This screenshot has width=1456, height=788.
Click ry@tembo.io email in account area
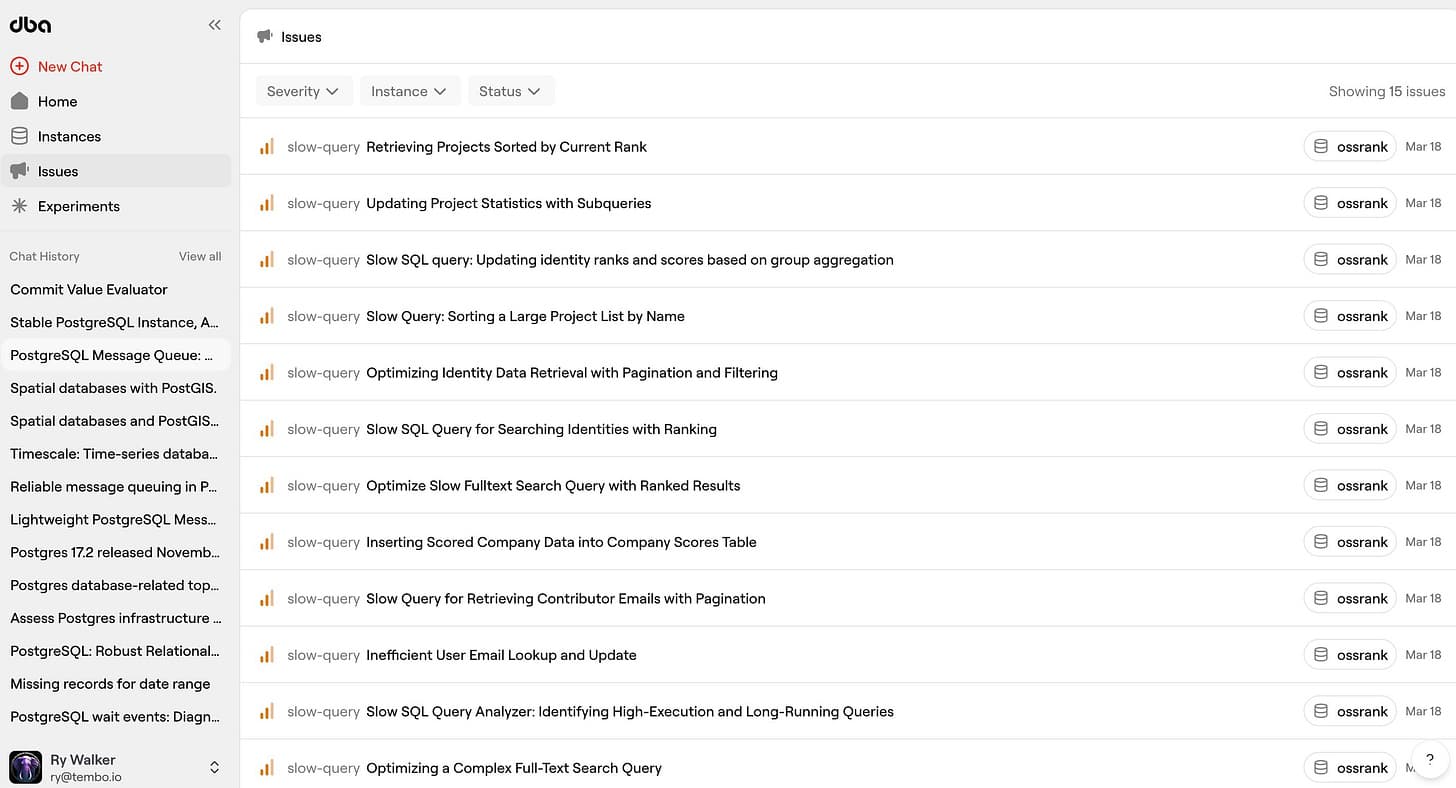point(86,777)
